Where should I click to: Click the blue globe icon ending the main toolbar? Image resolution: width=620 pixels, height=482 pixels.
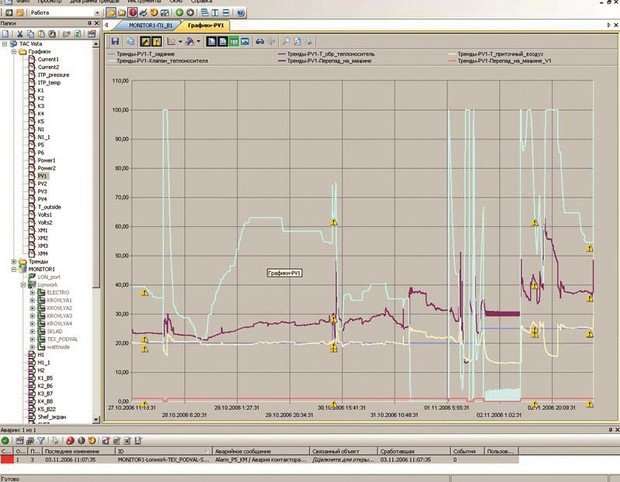click(240, 13)
